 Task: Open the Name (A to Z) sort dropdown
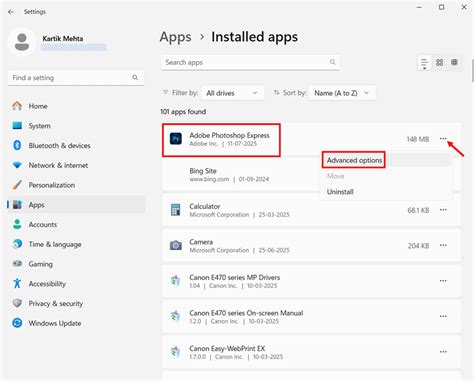coord(342,93)
